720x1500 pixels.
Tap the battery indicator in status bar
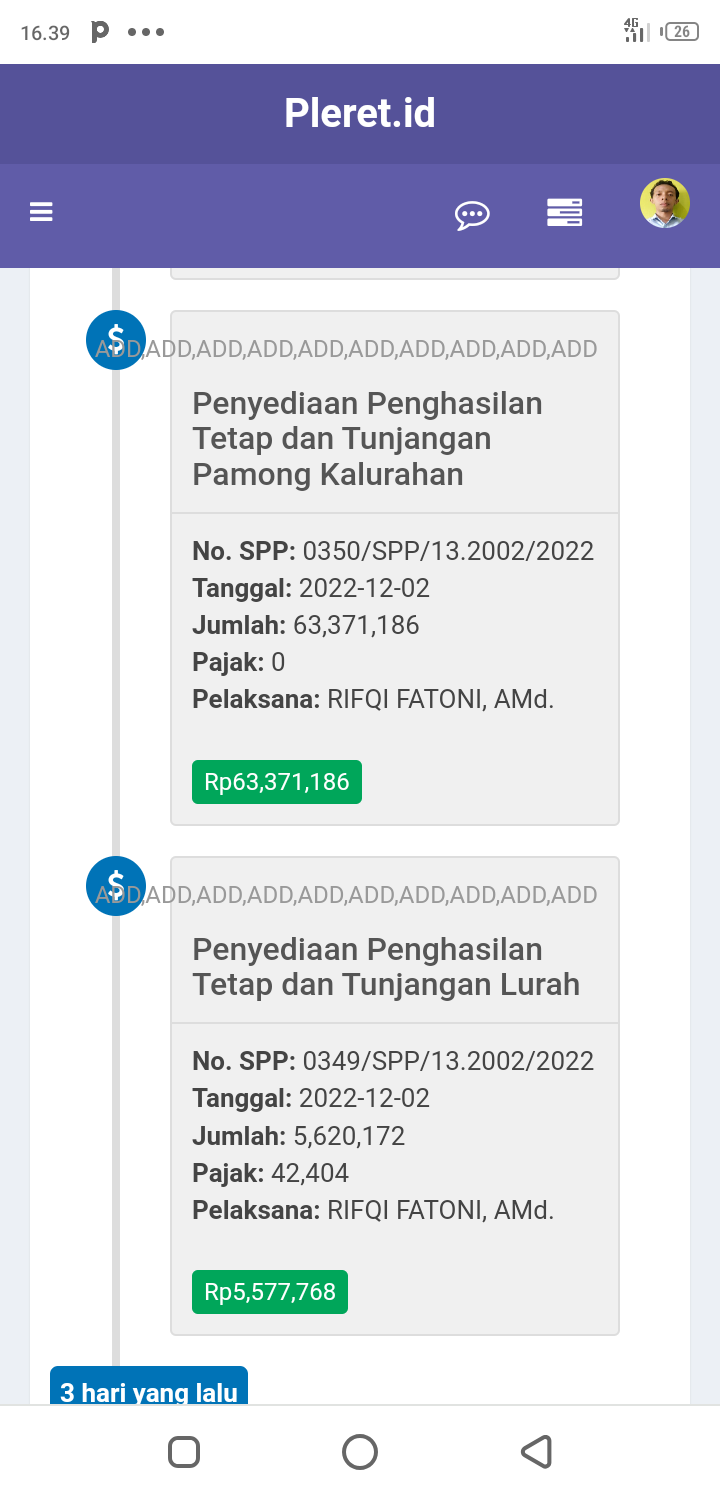coord(681,31)
